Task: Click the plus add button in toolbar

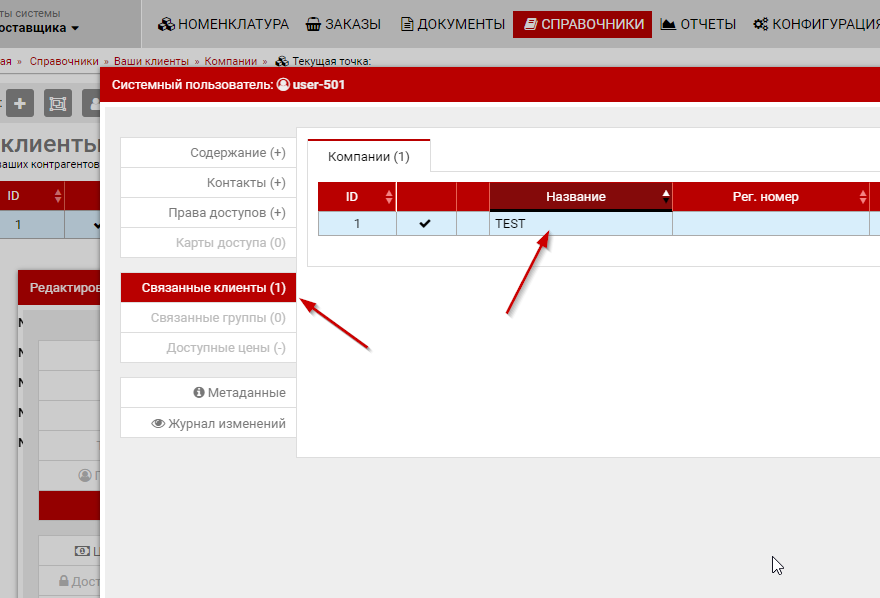Action: (20, 104)
